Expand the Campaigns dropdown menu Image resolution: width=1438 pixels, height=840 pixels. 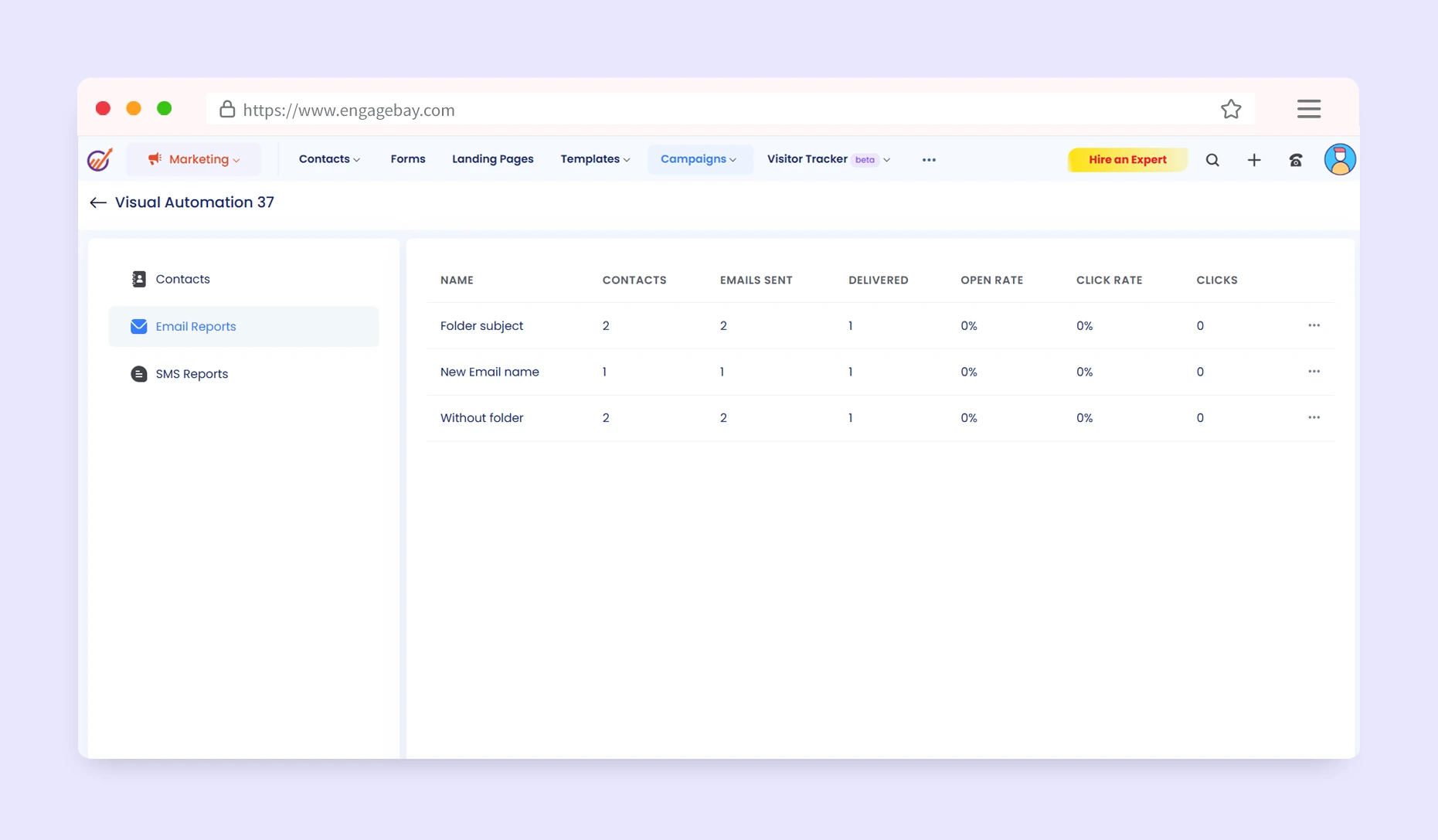(699, 159)
